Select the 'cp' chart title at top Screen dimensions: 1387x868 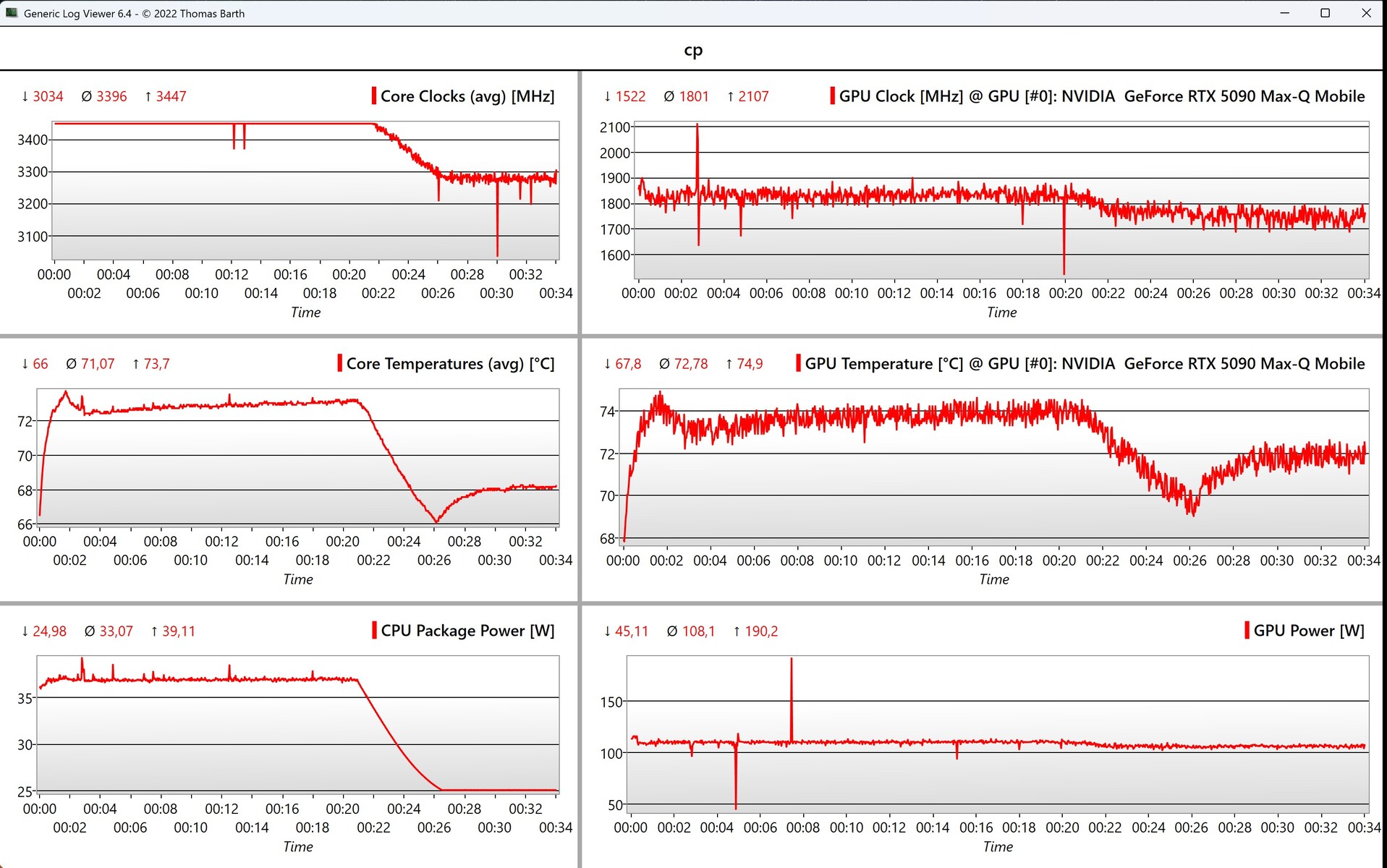(693, 50)
